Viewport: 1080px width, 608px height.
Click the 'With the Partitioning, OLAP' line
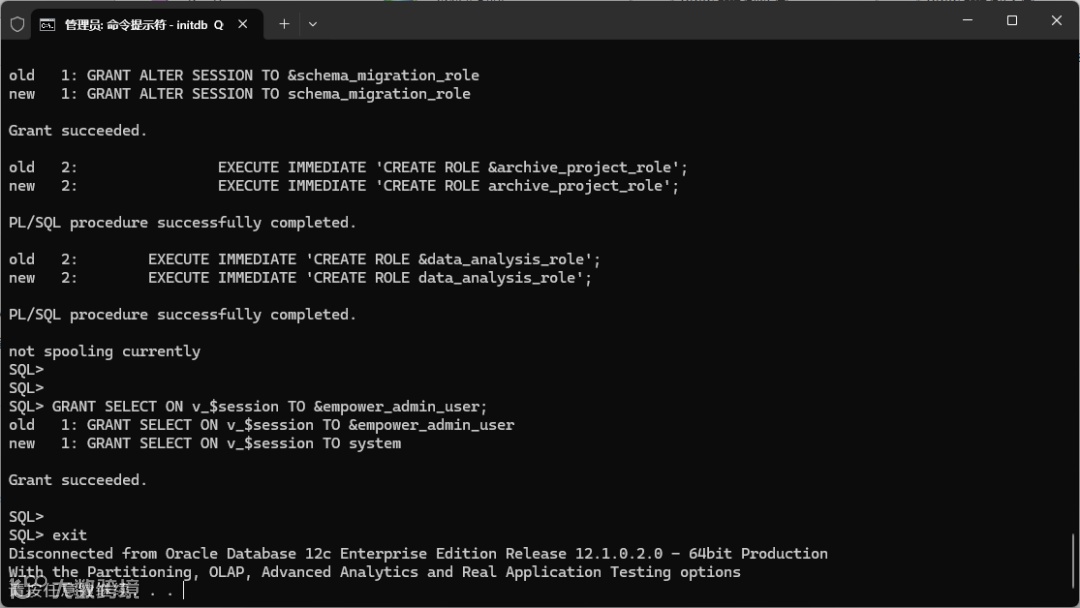(375, 572)
